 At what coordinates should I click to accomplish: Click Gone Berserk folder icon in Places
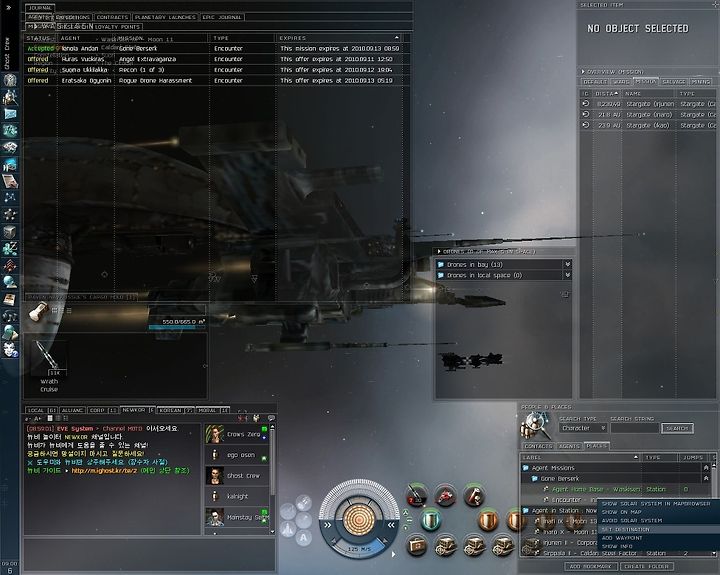pos(534,479)
